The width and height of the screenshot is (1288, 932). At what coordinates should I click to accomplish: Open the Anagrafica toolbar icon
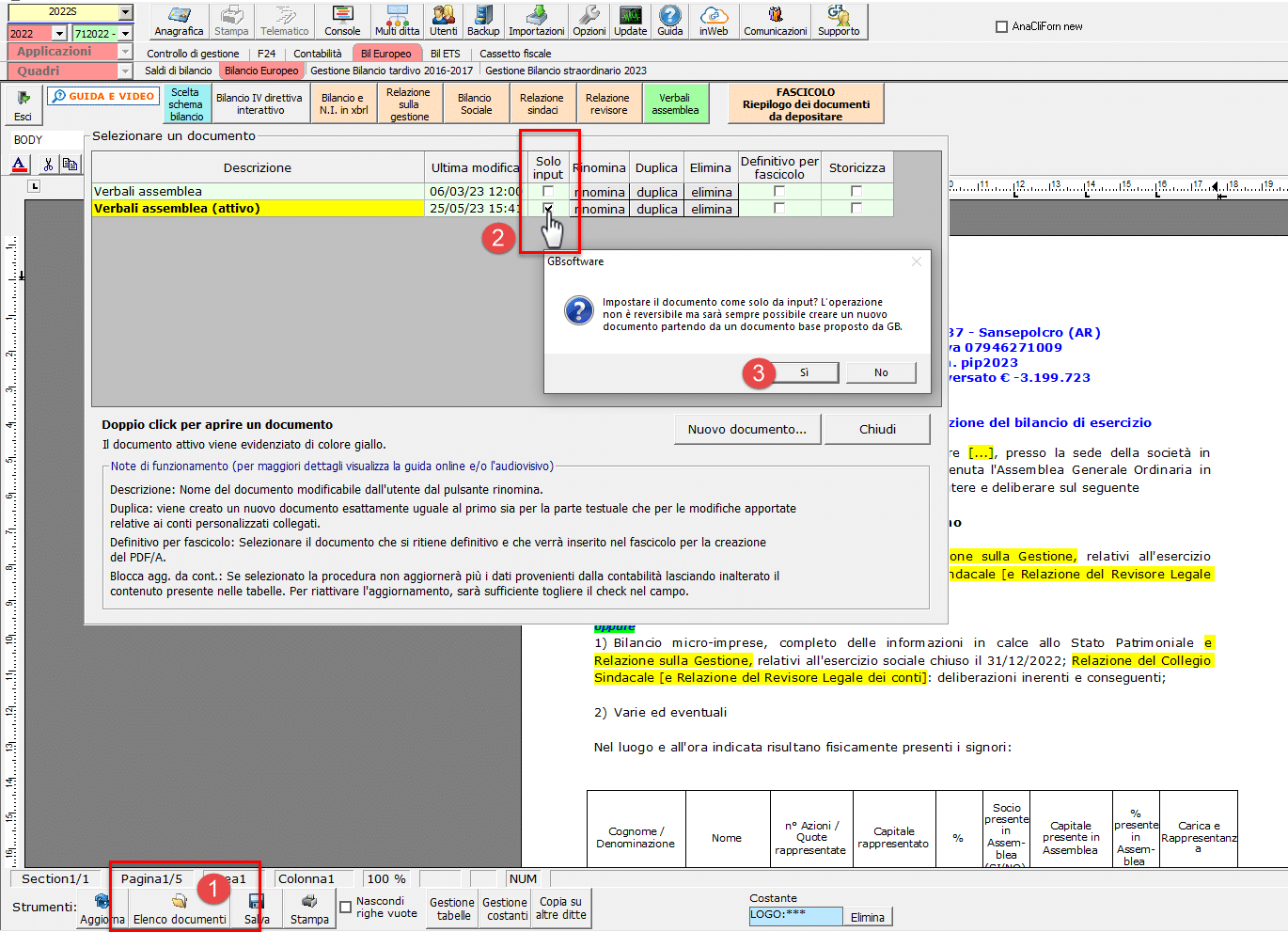[179, 21]
